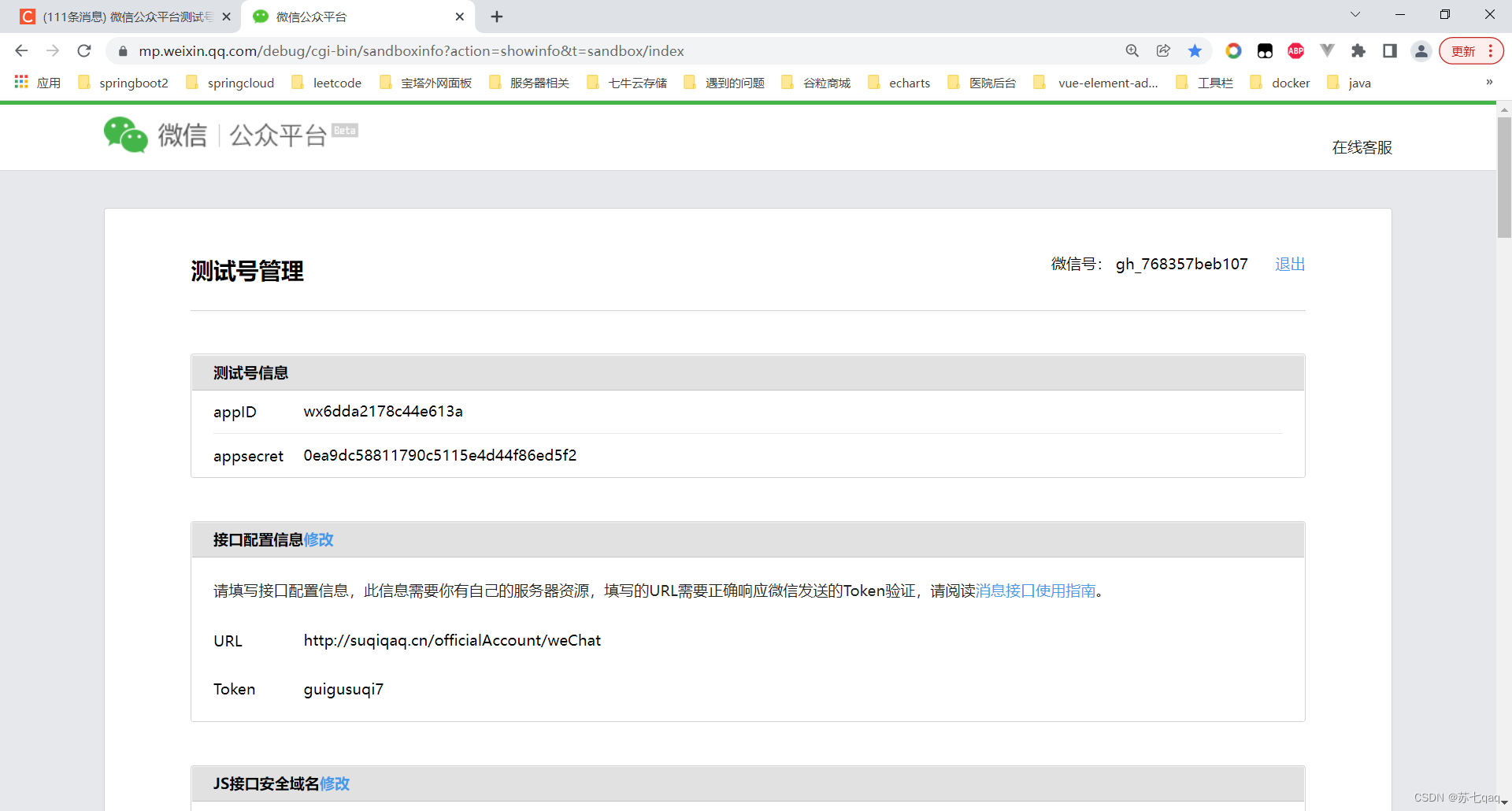The height and width of the screenshot is (811, 1512).
Task: Open the extensions puzzle menu
Action: pyautogui.click(x=1358, y=50)
